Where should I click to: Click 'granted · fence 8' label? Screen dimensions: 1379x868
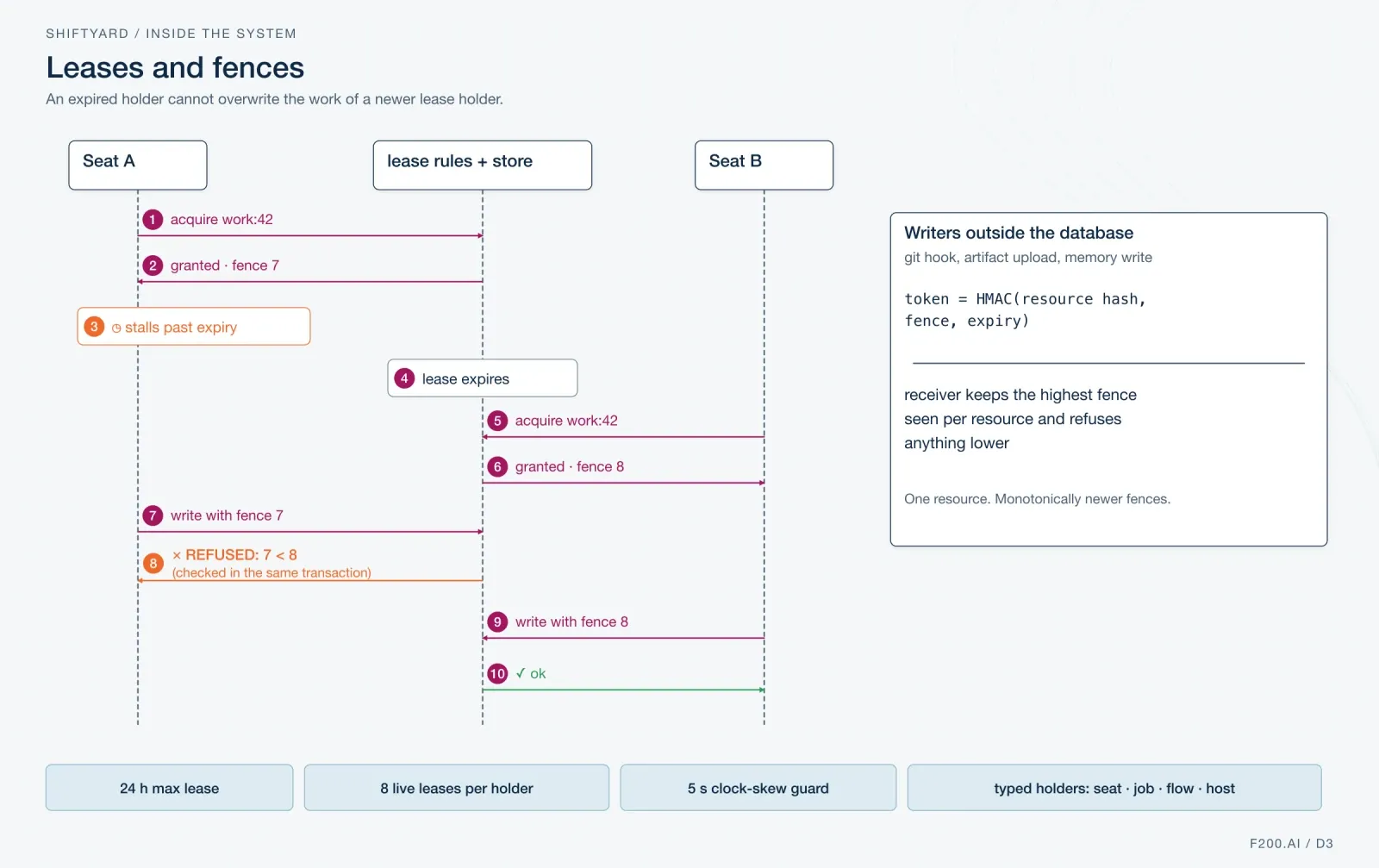click(x=570, y=466)
